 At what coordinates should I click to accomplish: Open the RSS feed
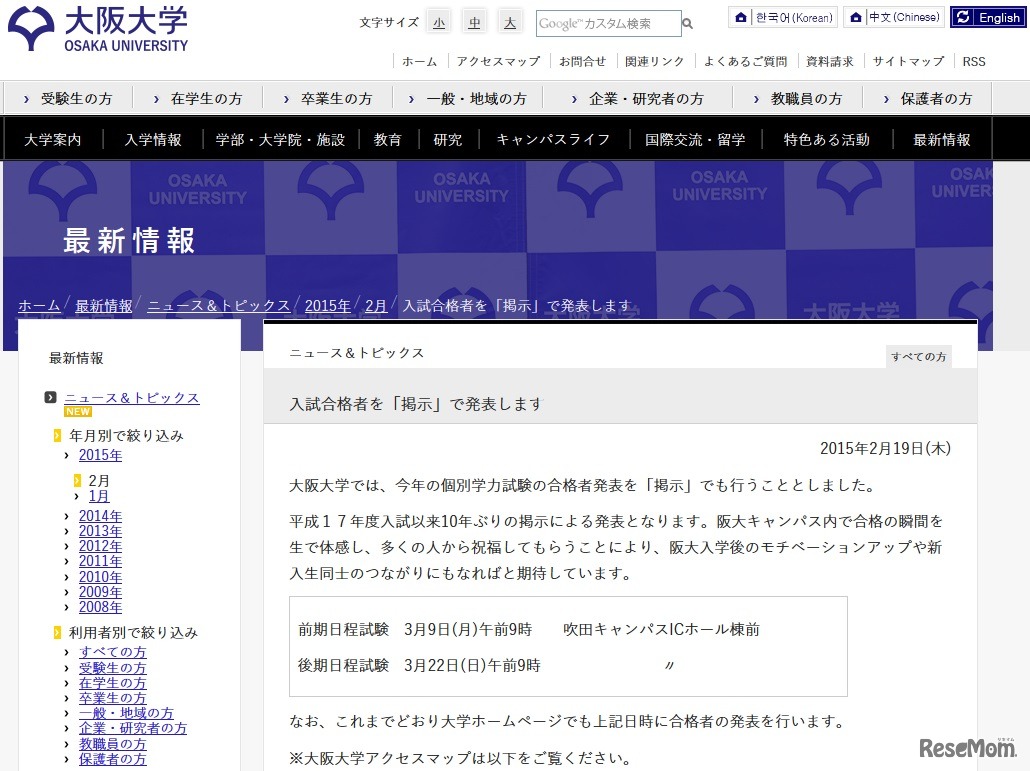pyautogui.click(x=973, y=61)
